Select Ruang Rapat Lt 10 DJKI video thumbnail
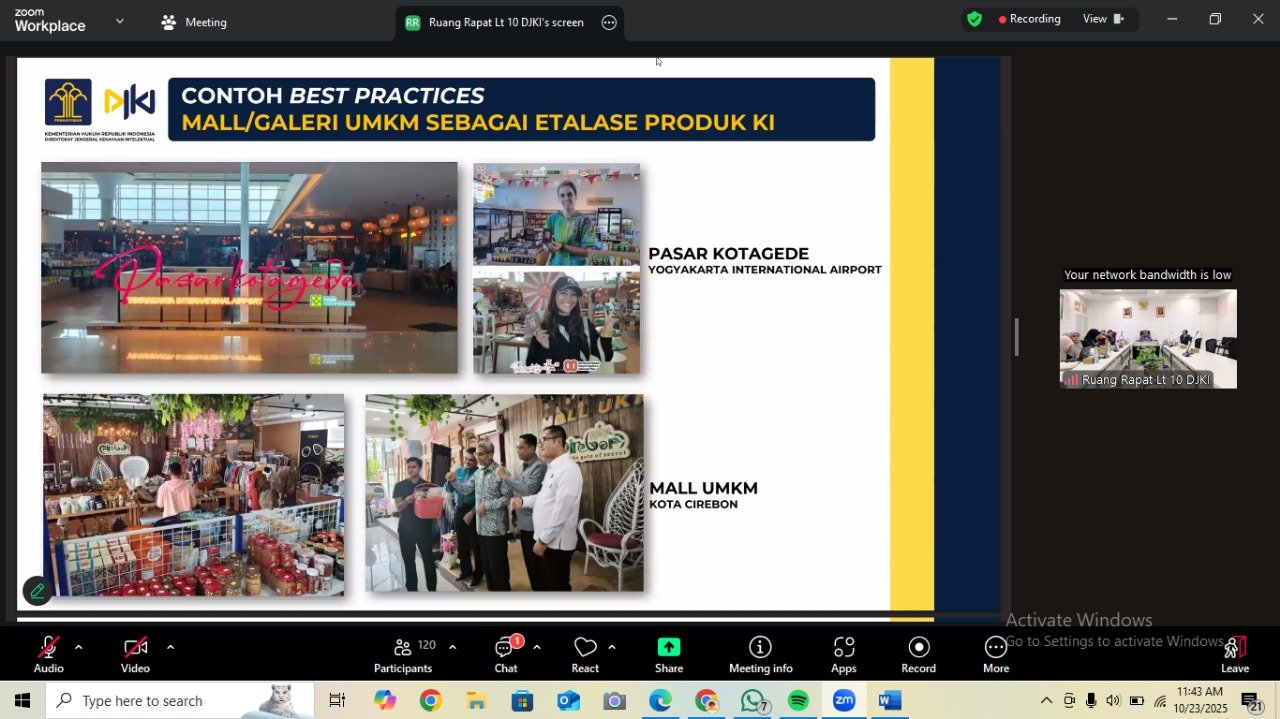The width and height of the screenshot is (1280, 719). point(1148,339)
